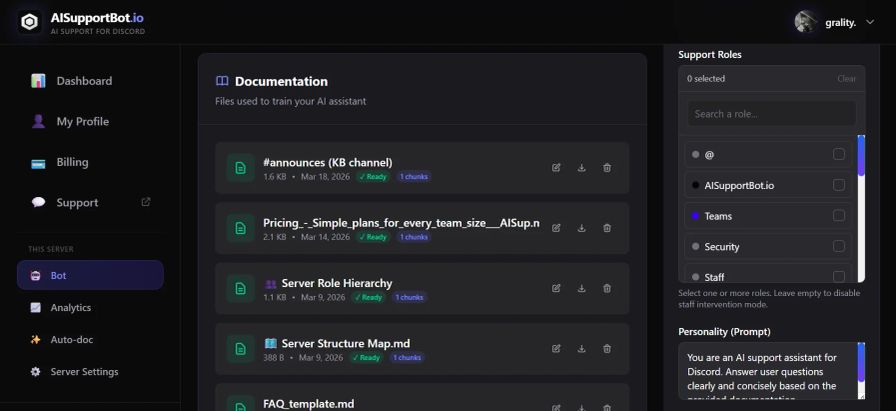Edit the #announces (KB channel) document
Screen dimensions: 896x411
[x=556, y=167]
